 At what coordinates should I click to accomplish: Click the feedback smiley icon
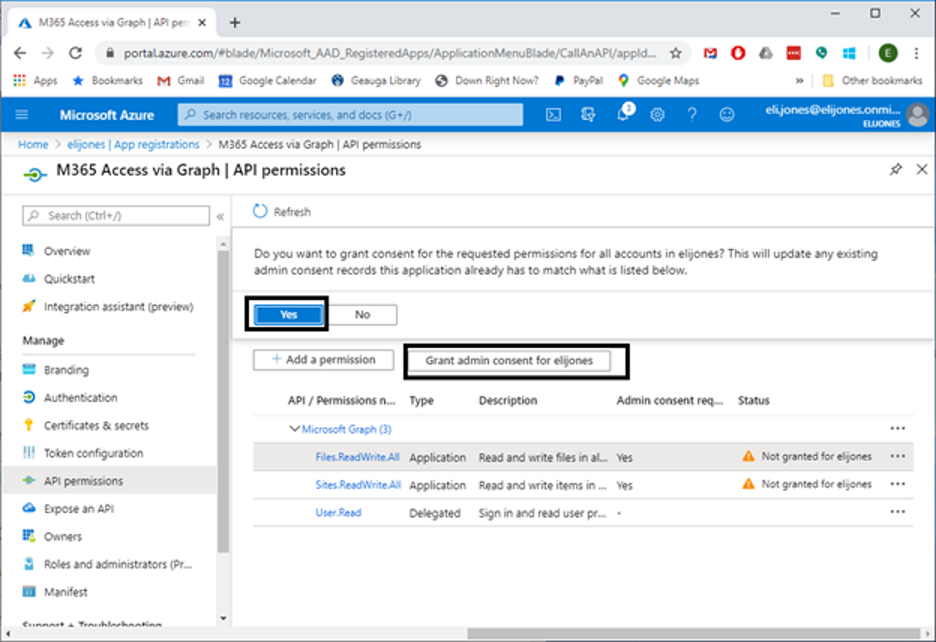pos(726,115)
